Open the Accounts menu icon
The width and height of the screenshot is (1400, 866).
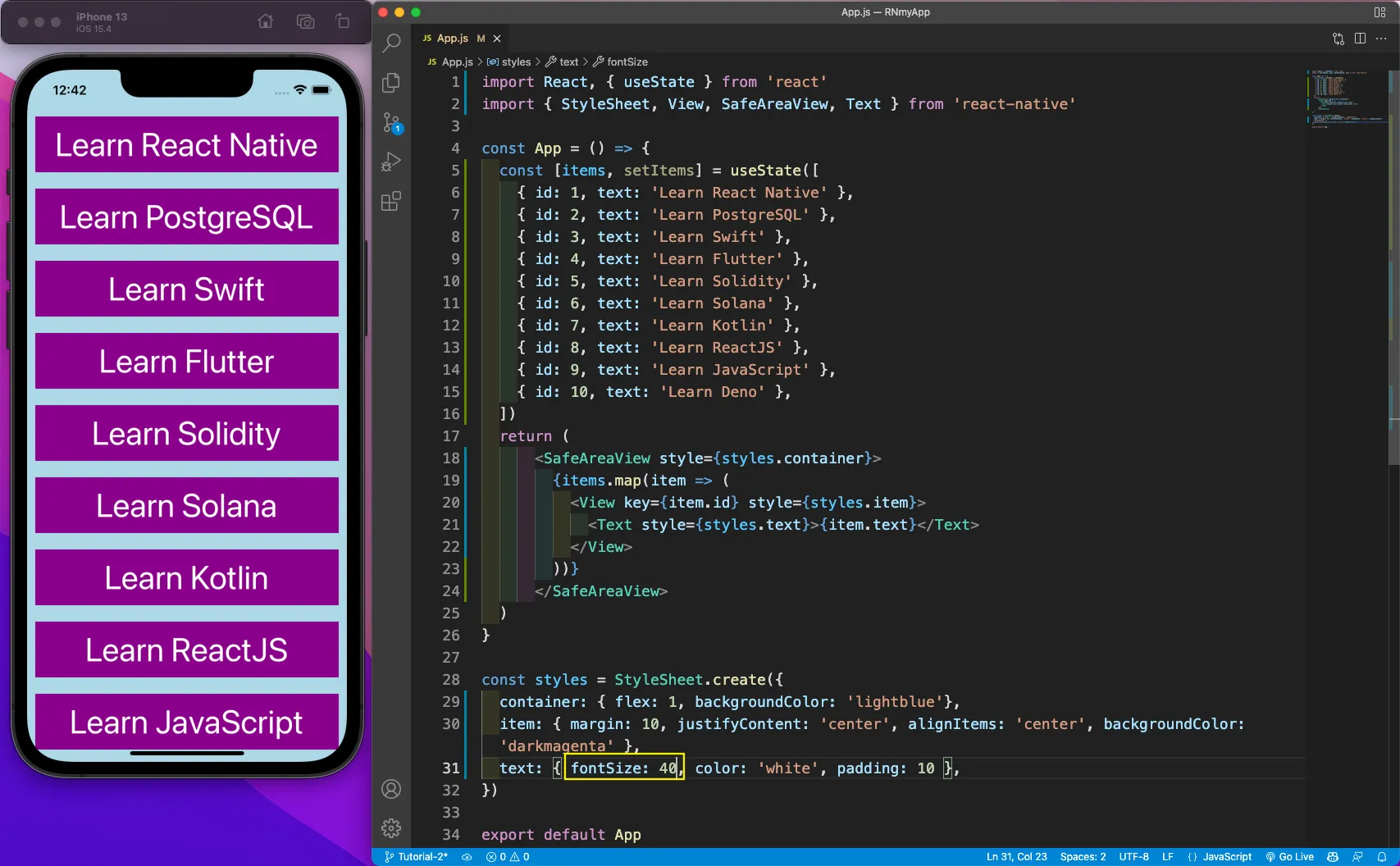tap(391, 789)
